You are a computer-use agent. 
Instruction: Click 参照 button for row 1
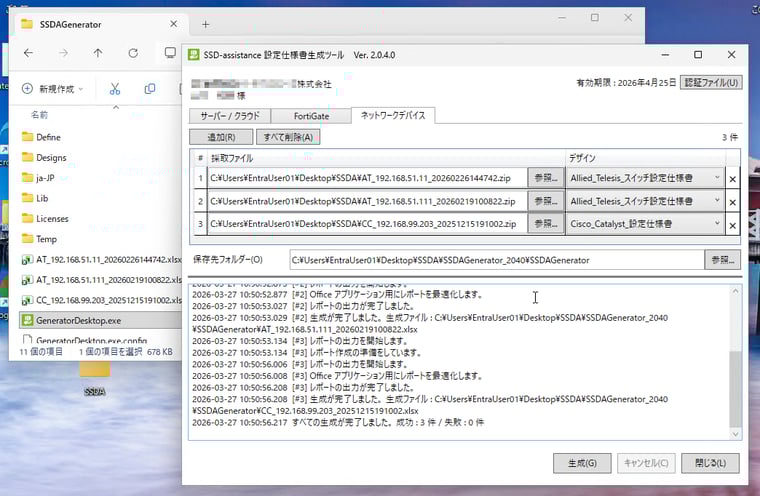[x=546, y=178]
